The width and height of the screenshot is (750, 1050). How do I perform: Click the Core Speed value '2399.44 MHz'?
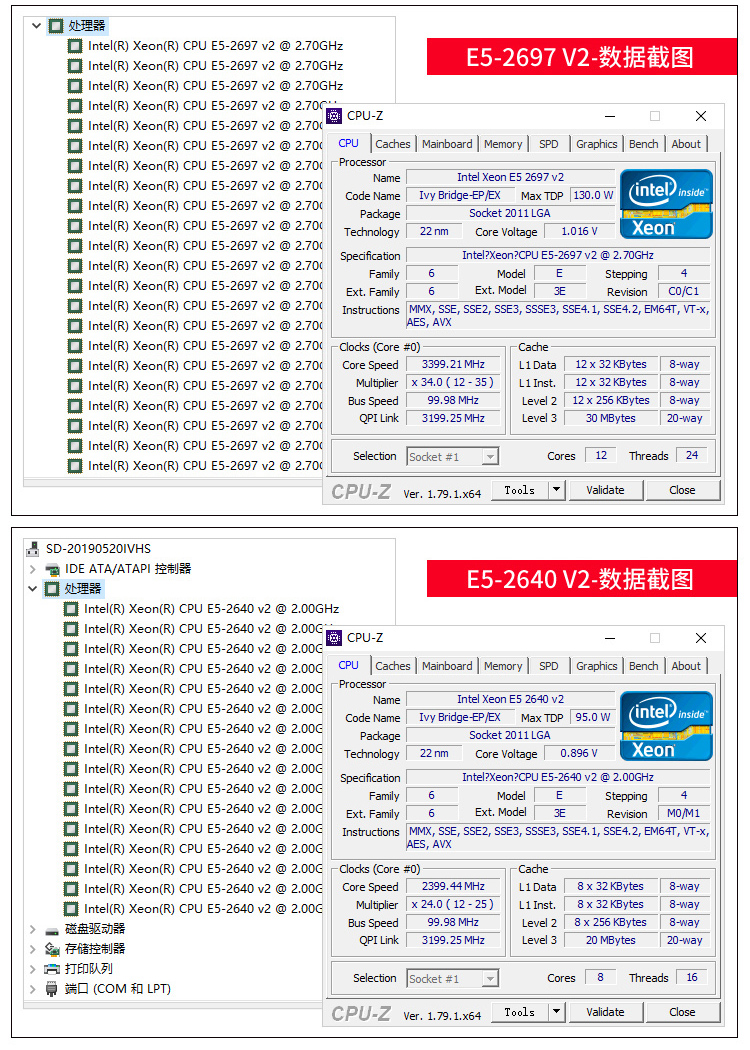(x=453, y=886)
